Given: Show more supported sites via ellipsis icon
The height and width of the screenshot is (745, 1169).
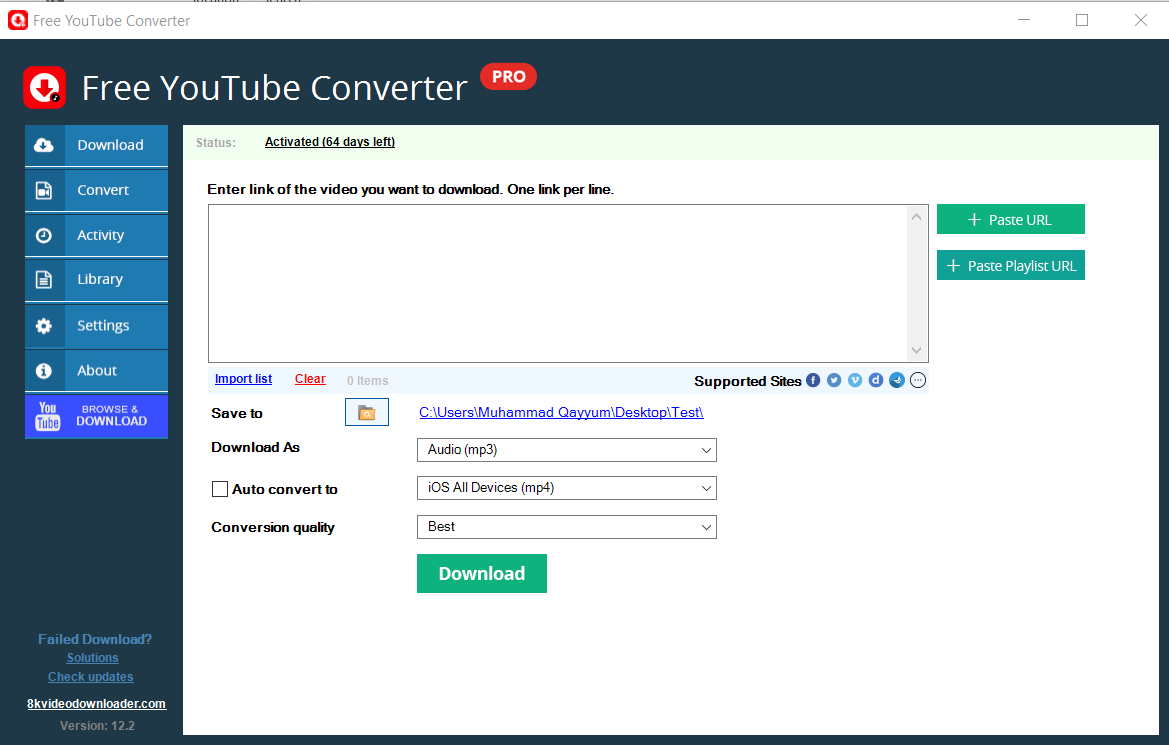Looking at the screenshot, I should [918, 380].
